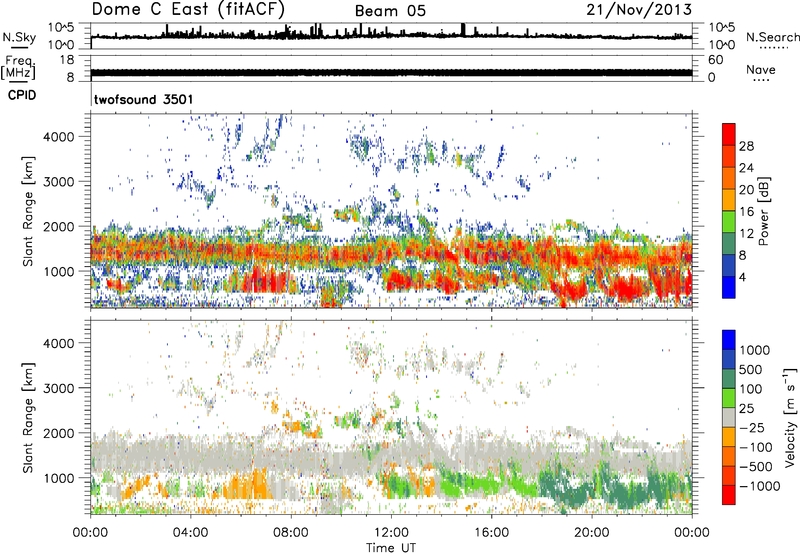Click the '12' tick on Power colorbar
Screen dimensions: 800x554
746,233
